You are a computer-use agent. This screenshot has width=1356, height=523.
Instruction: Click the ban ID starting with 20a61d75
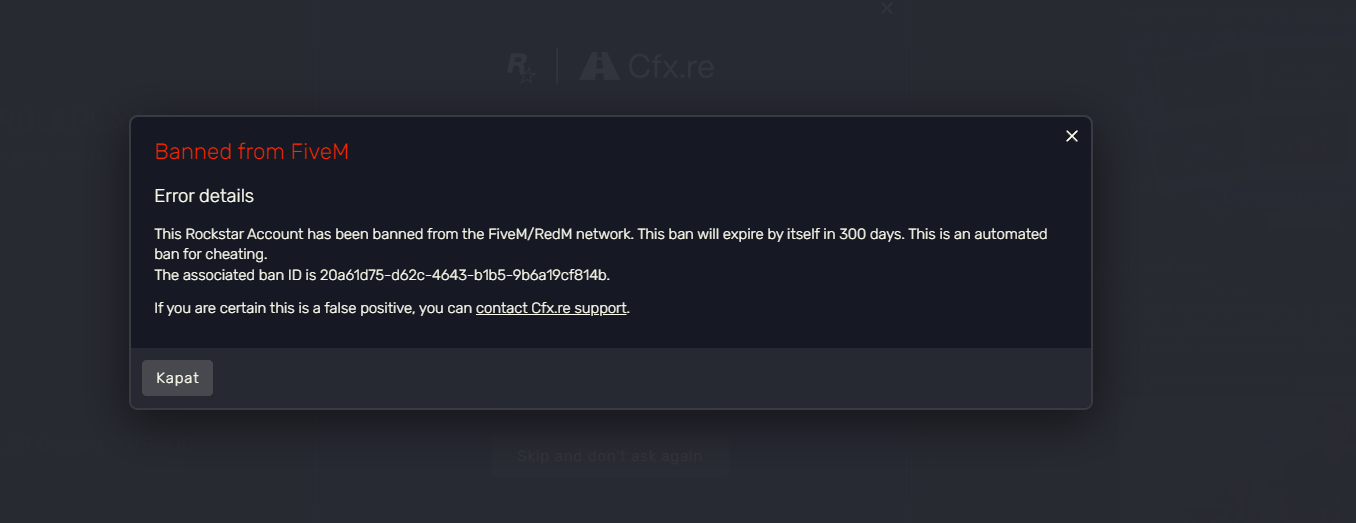[x=464, y=274]
